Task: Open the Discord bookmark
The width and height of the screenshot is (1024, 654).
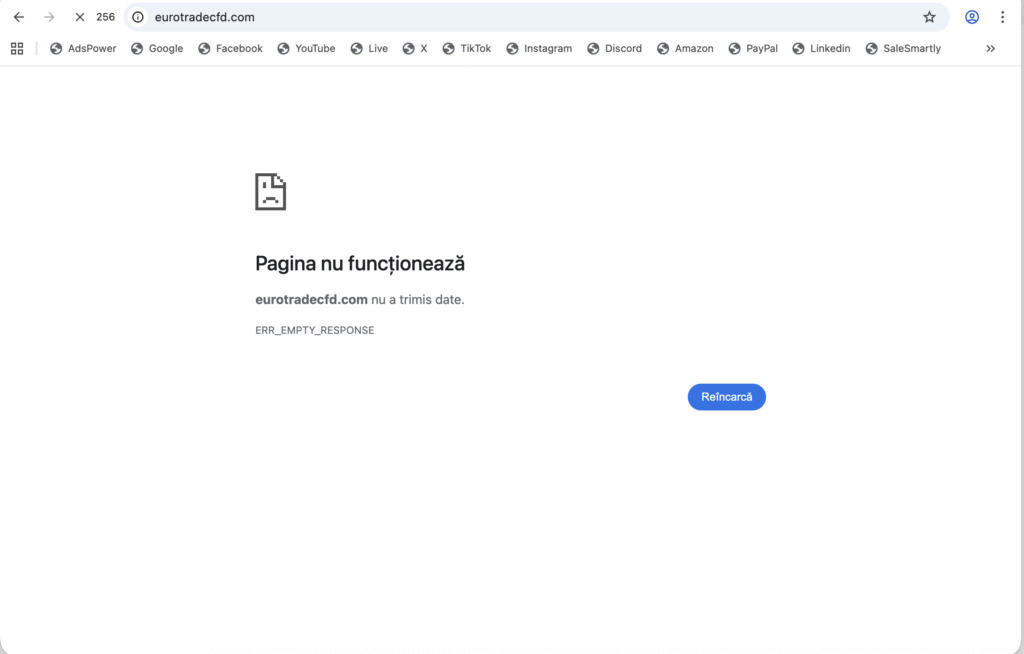Action: [x=614, y=48]
